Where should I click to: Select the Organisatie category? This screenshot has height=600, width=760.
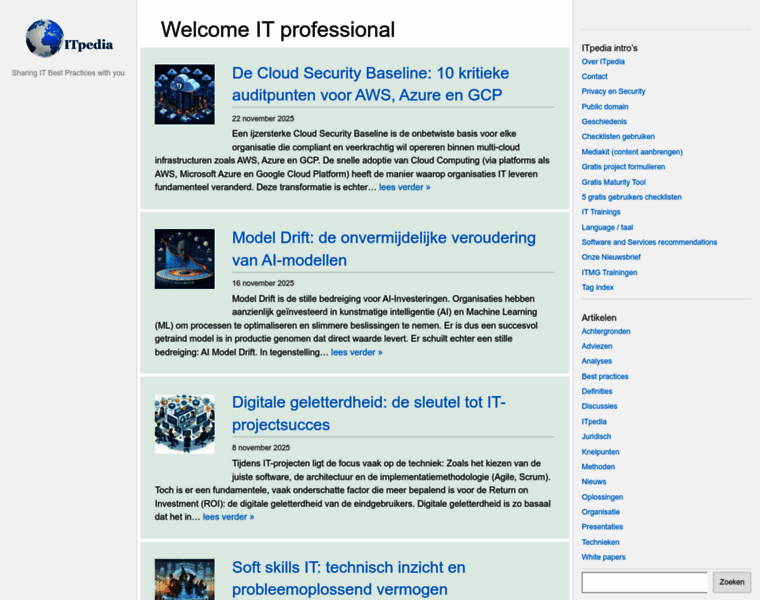coord(601,512)
